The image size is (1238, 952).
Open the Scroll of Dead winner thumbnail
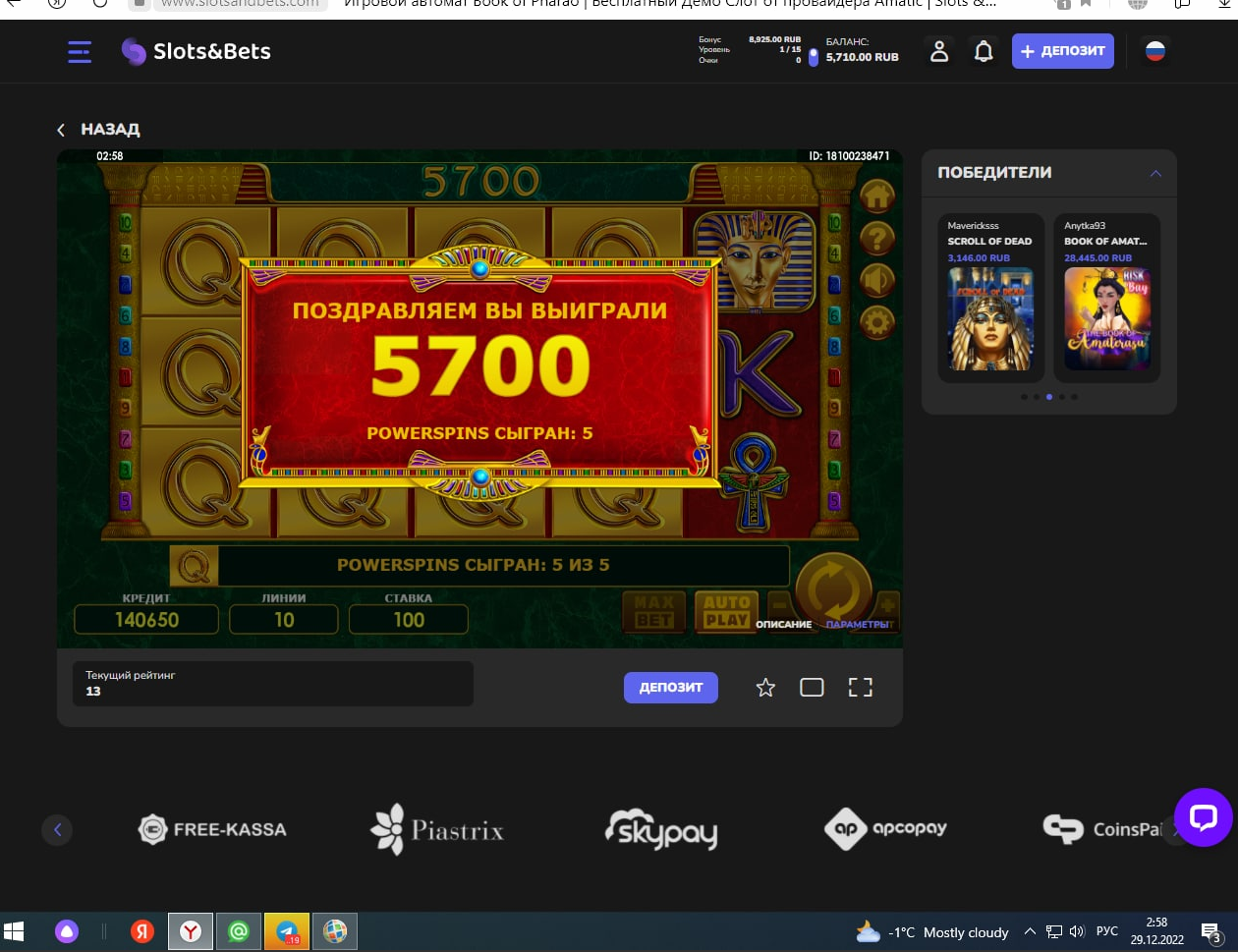(x=990, y=318)
